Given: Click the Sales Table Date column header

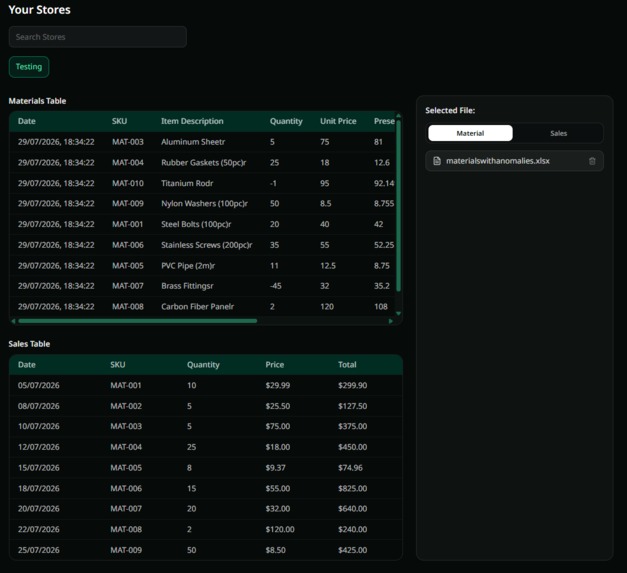Looking at the screenshot, I should click(x=26, y=365).
